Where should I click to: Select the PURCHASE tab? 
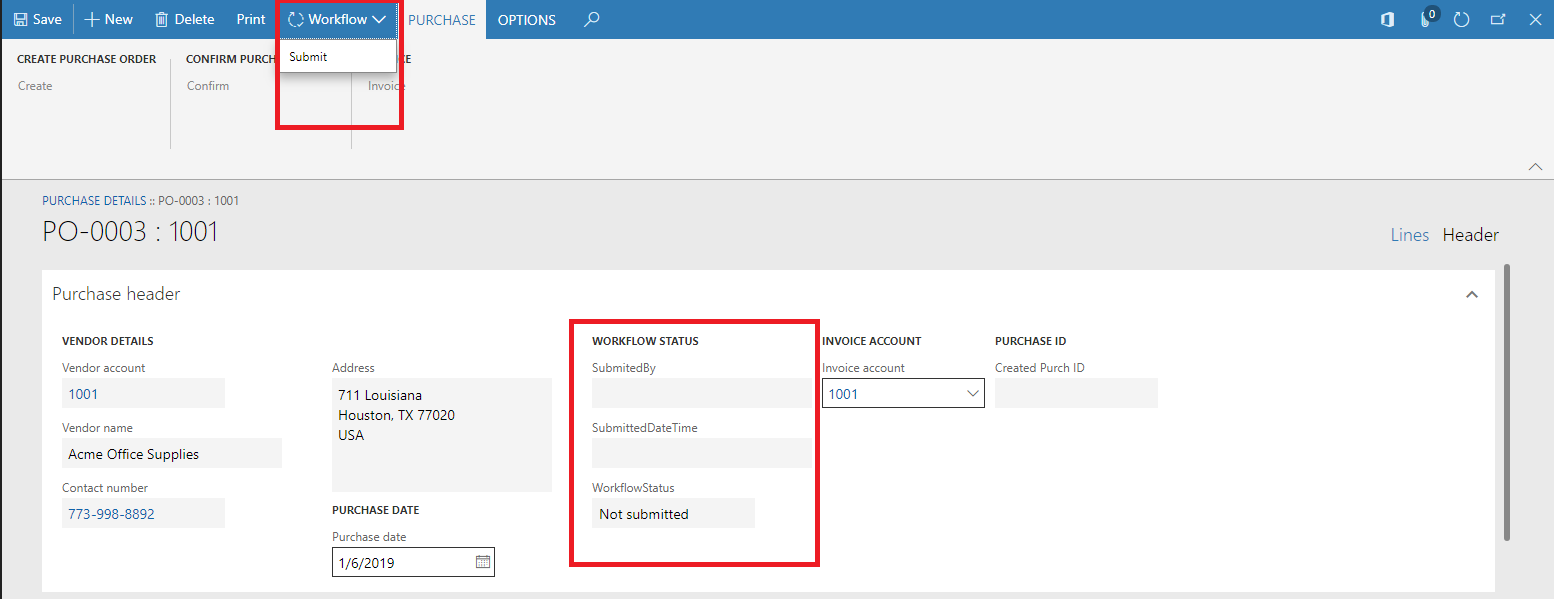pos(441,19)
